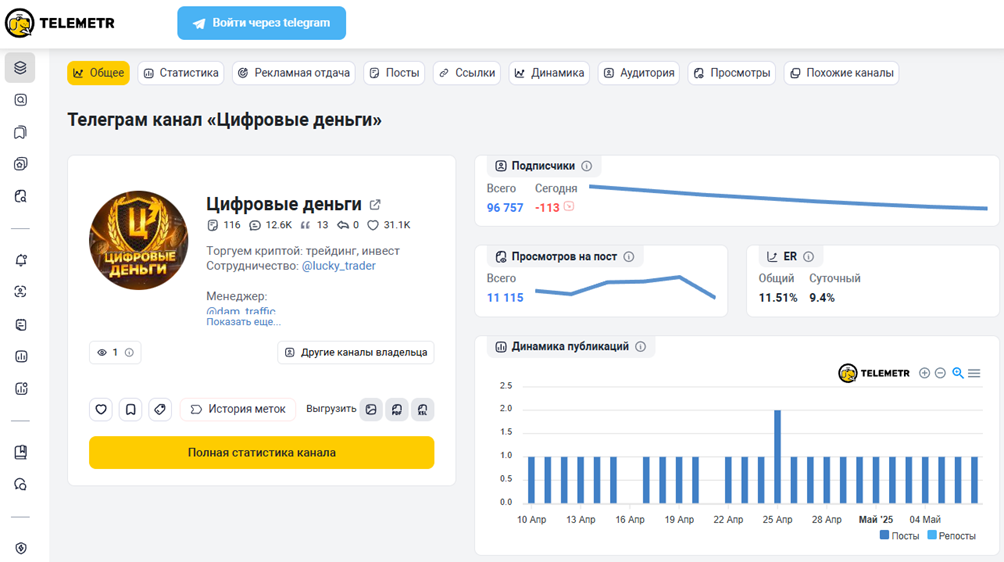
Task: Open channel external link icon beside title
Action: (375, 204)
